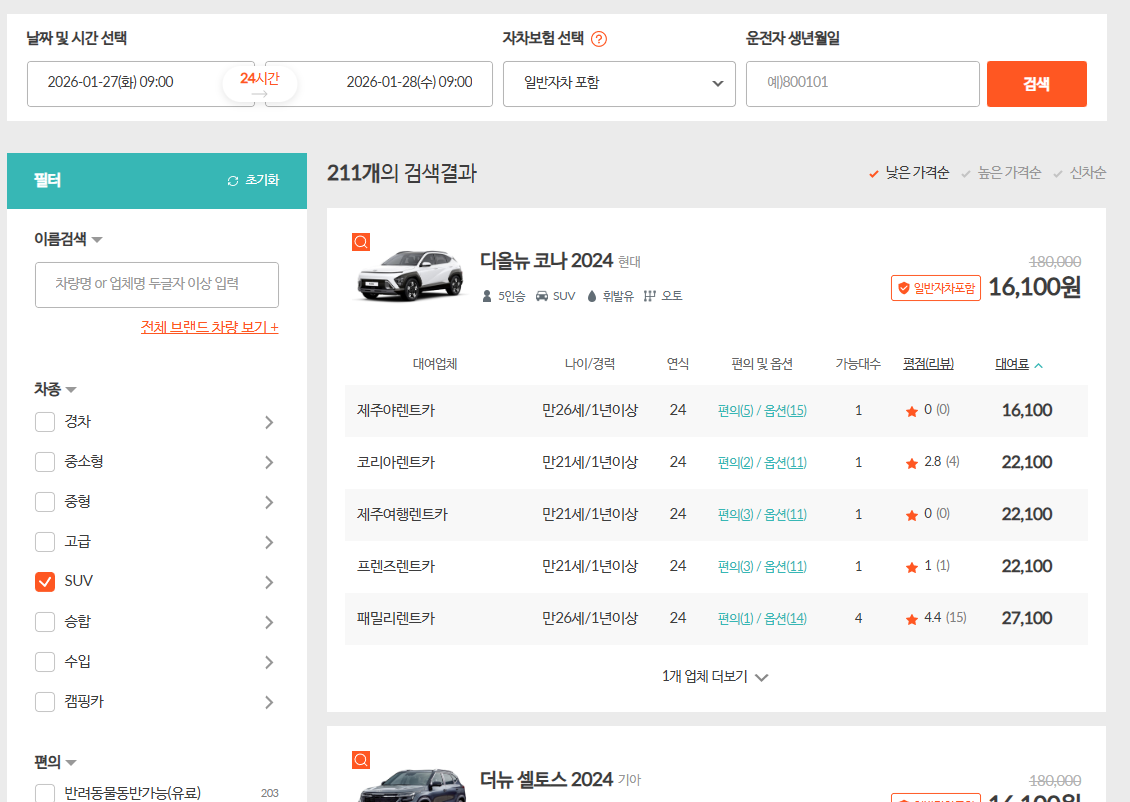Expand the 중소형 sub-options chevron
Viewport: 1130px width, 802px height.
pos(269,462)
